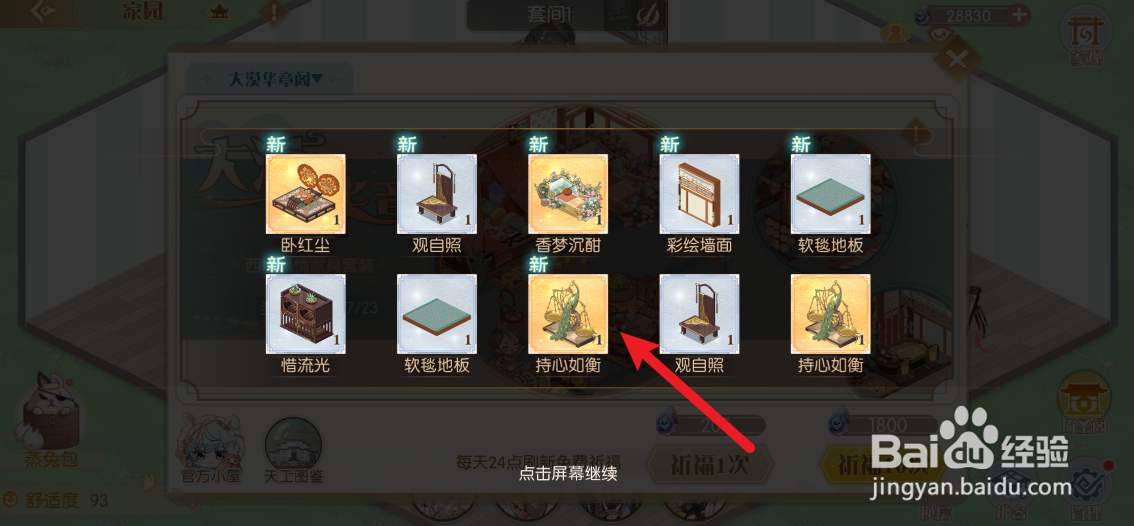The image size is (1134, 526).
Task: Open the 香梦沉酣 flower bed item
Action: pos(568,193)
